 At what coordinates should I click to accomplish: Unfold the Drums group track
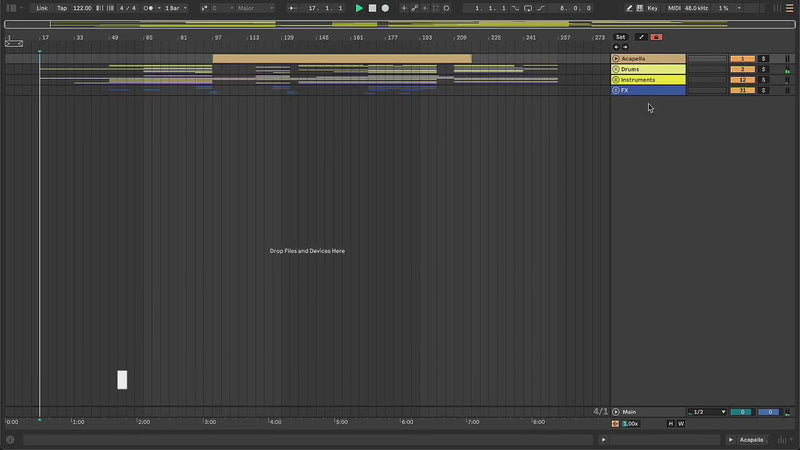click(x=616, y=69)
